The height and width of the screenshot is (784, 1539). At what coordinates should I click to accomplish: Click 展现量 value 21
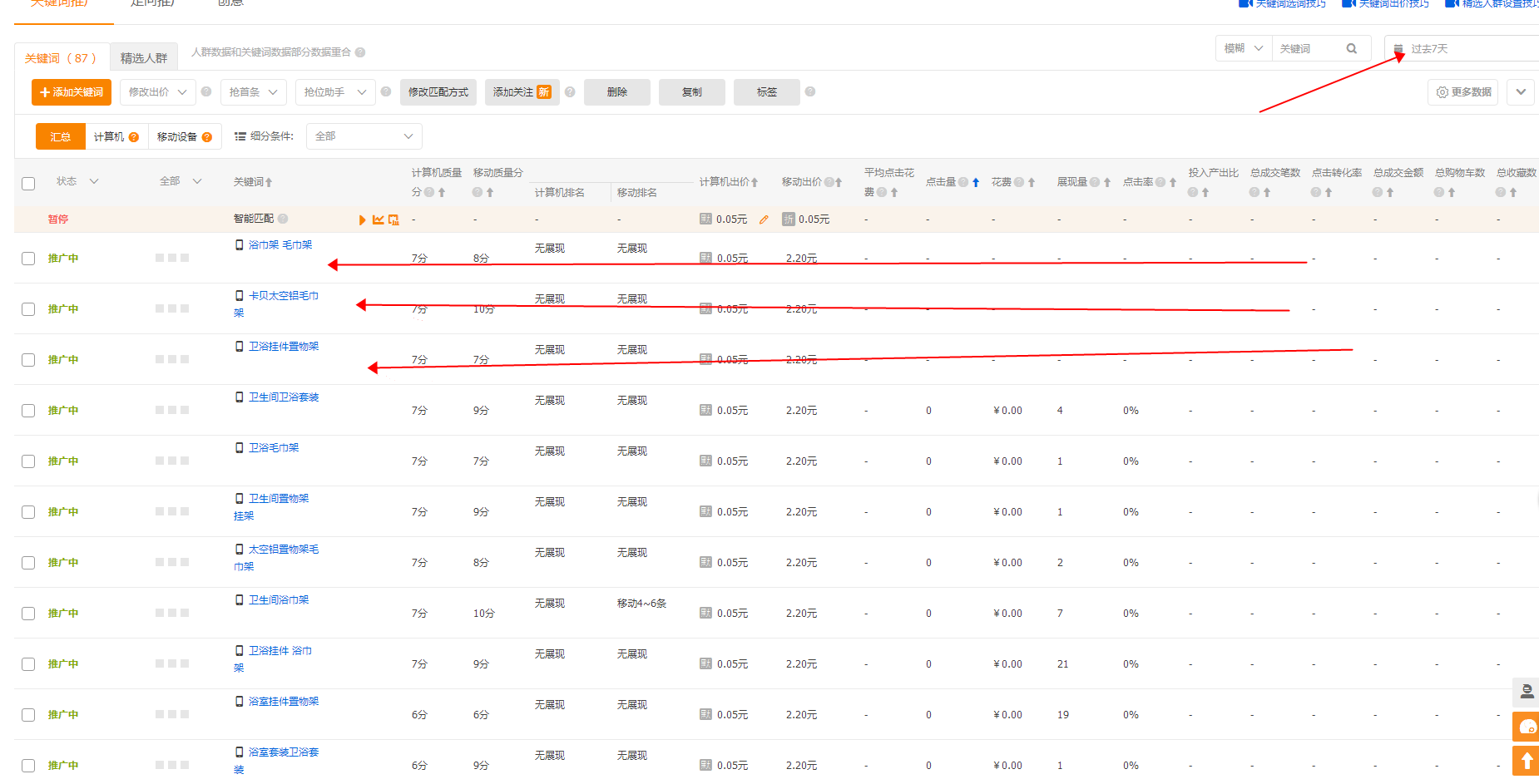pyautogui.click(x=1063, y=664)
